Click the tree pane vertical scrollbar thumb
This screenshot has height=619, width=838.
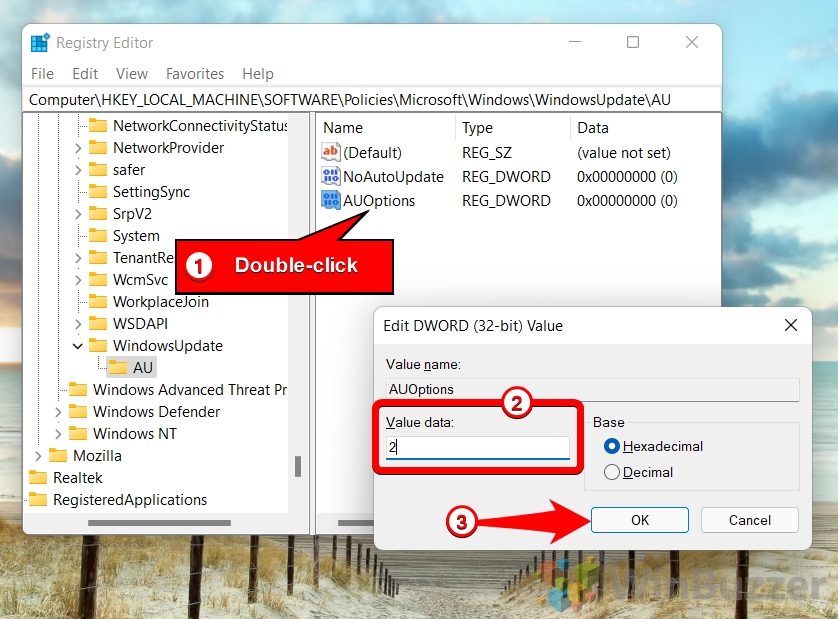pyautogui.click(x=298, y=466)
